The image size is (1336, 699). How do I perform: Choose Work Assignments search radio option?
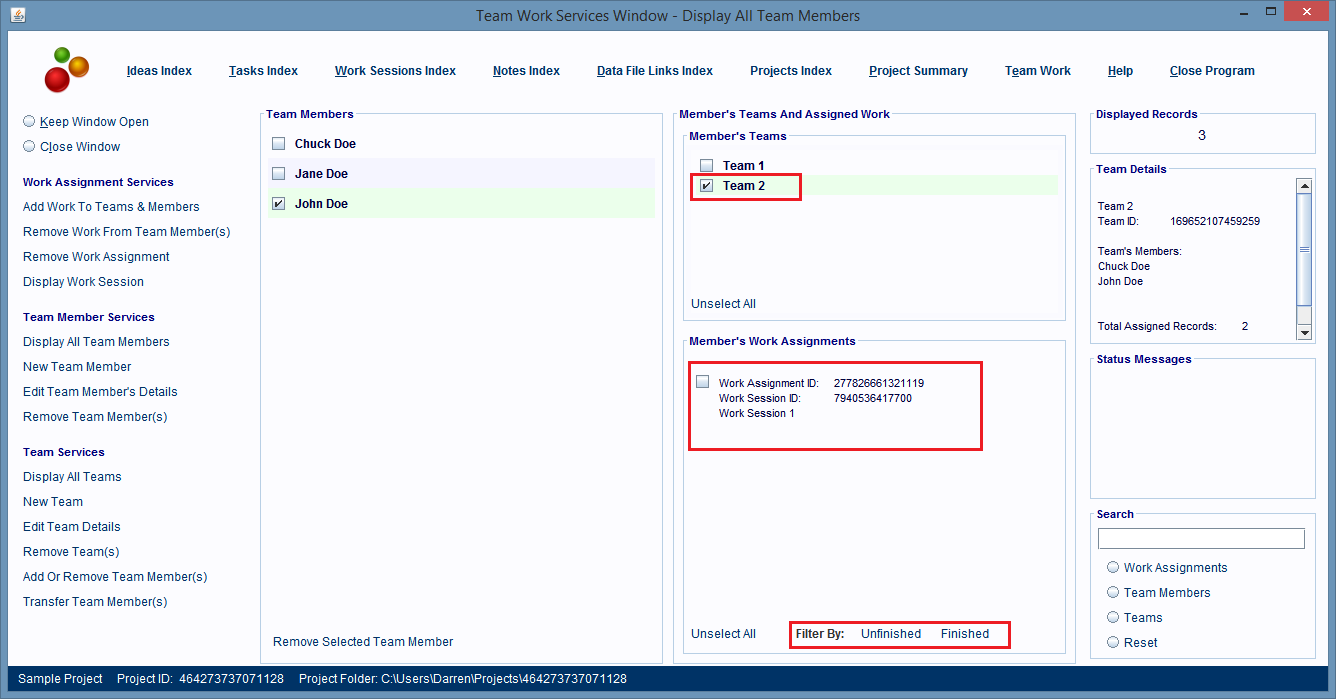pyautogui.click(x=1113, y=567)
